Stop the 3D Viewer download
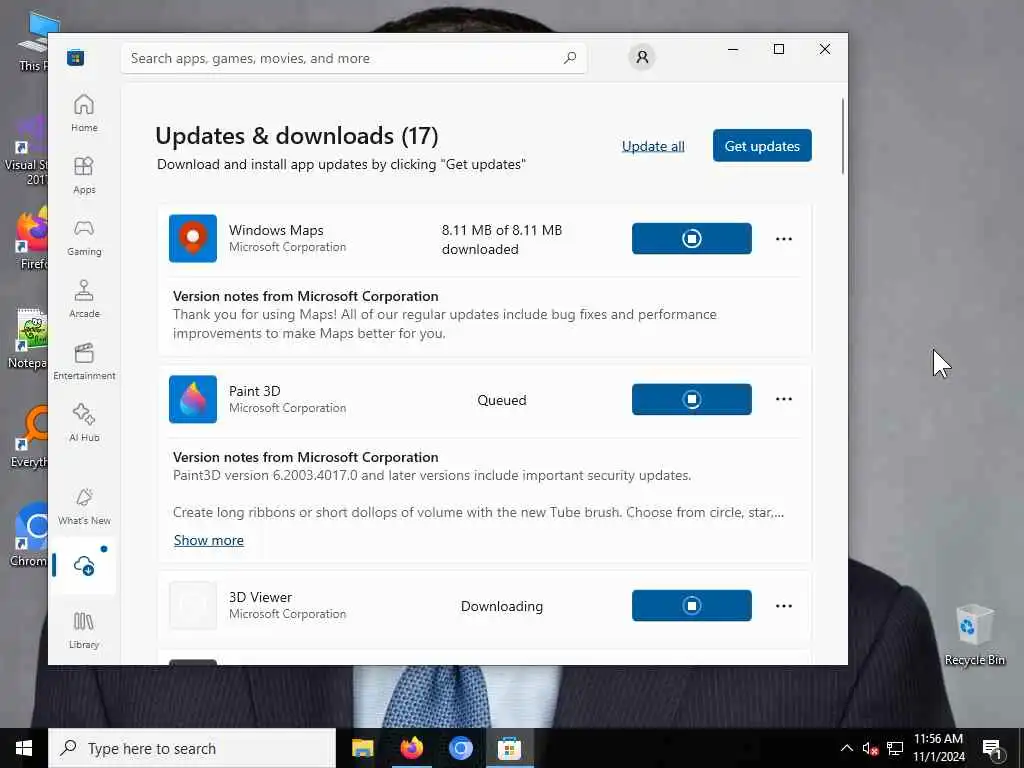The image size is (1024, 768). (x=692, y=605)
